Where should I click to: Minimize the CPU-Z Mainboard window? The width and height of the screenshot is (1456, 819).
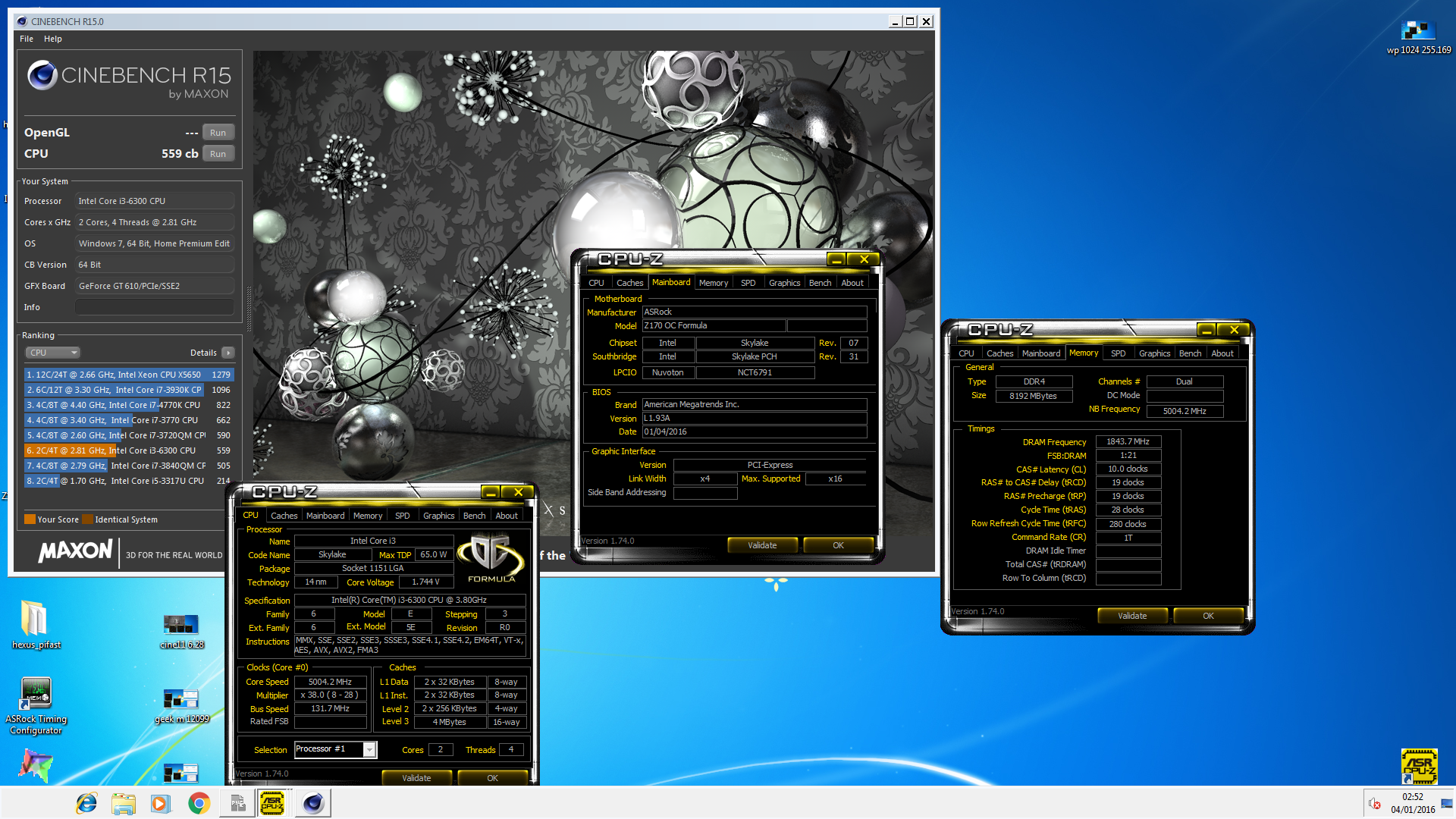tap(836, 260)
